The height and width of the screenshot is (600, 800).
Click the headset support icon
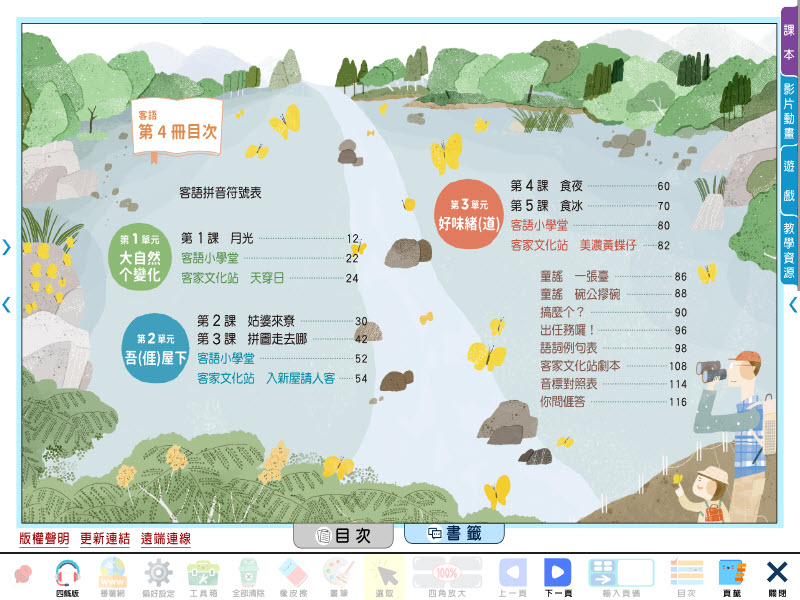[x=67, y=577]
